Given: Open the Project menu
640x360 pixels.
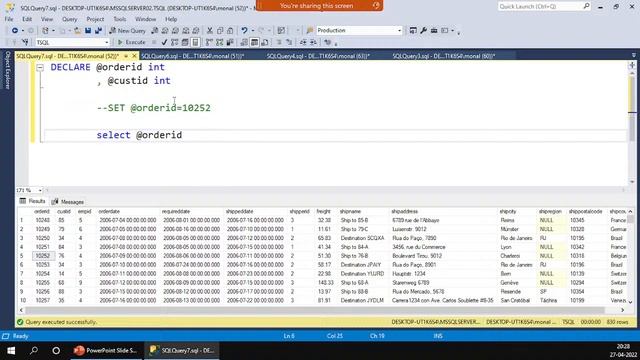Looking at the screenshot, I should click(95, 19).
